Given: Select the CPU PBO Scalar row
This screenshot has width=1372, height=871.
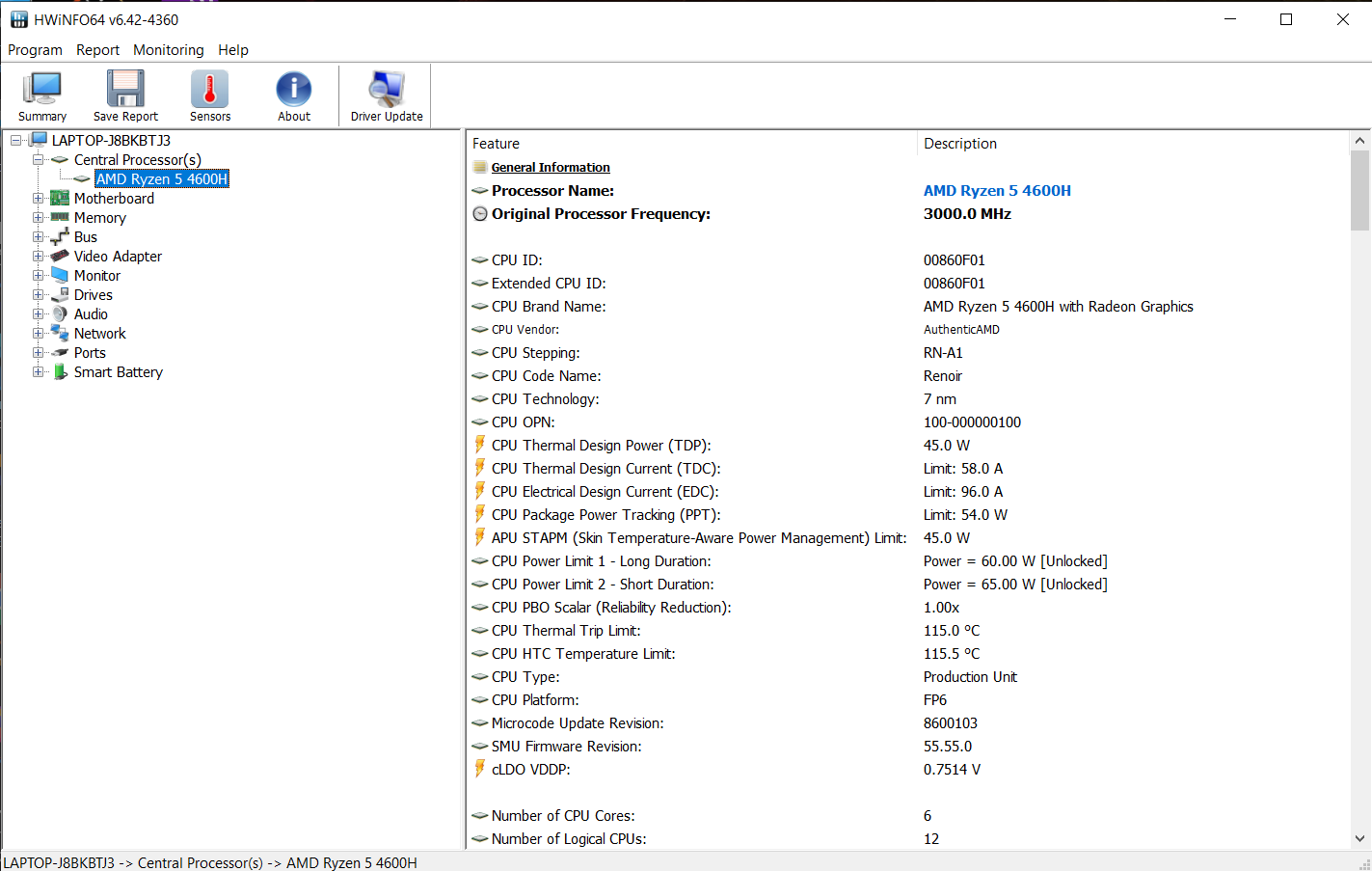Looking at the screenshot, I should [x=908, y=607].
